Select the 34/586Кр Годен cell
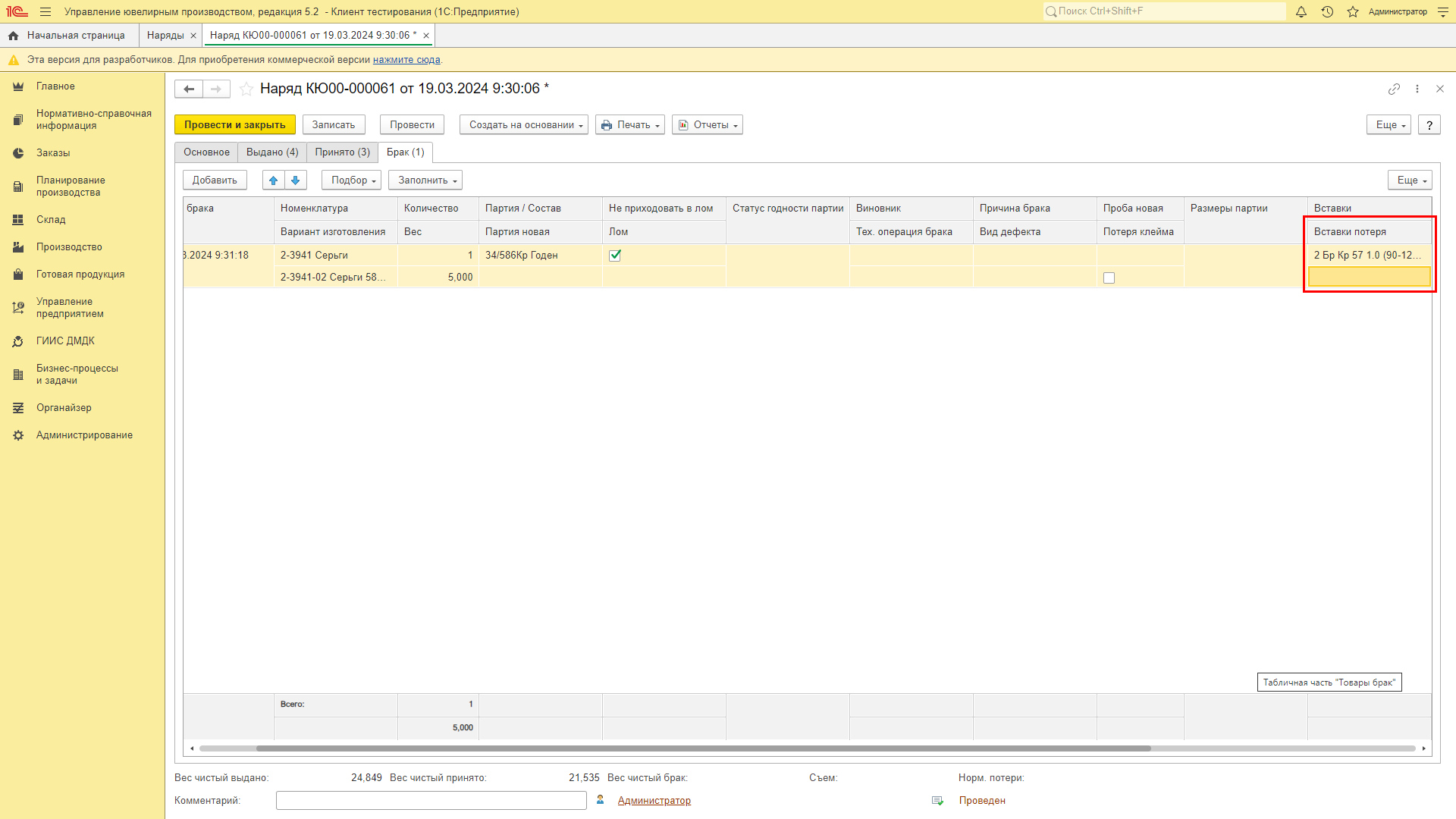 pos(541,256)
